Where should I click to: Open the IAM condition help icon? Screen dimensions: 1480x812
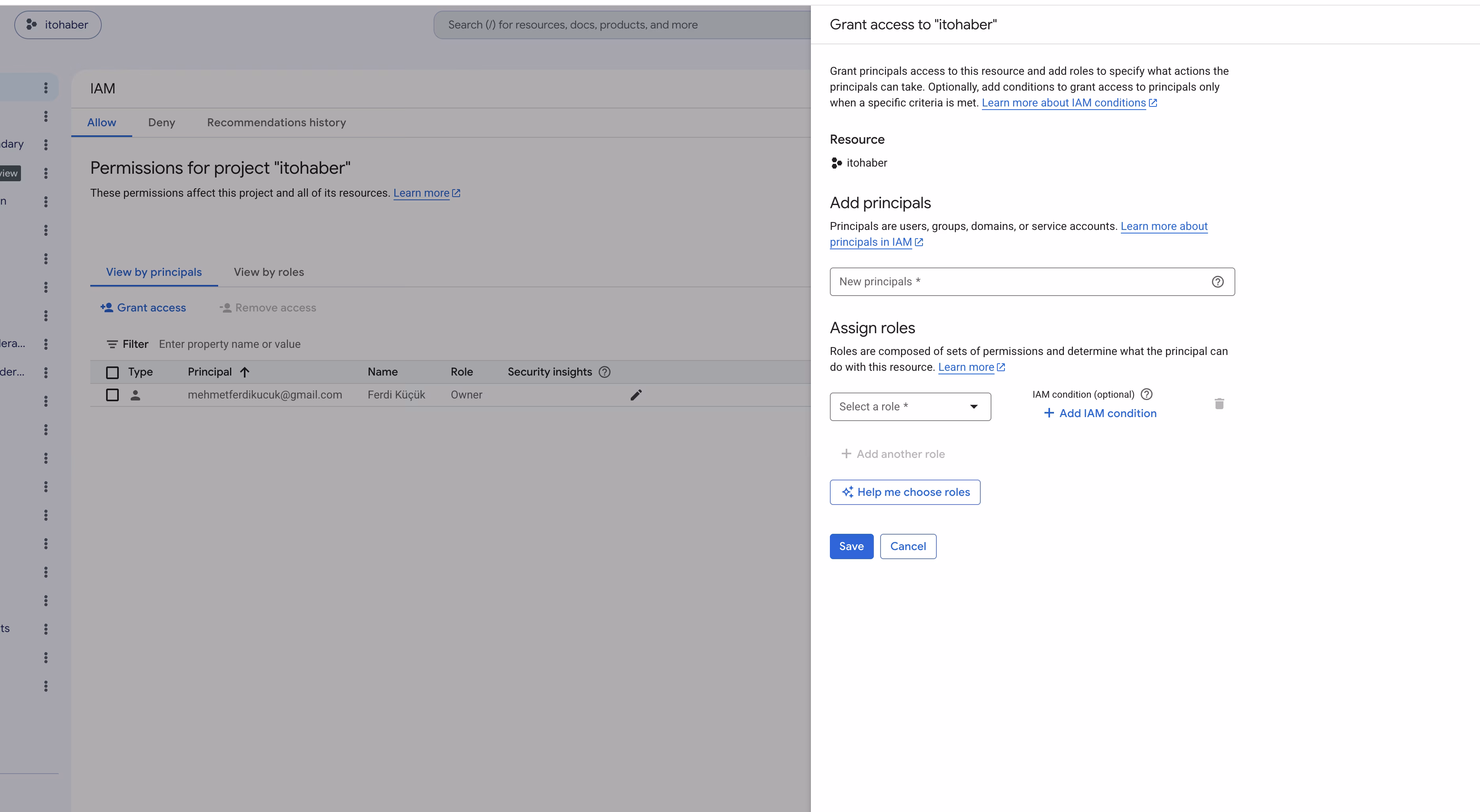pyautogui.click(x=1146, y=395)
